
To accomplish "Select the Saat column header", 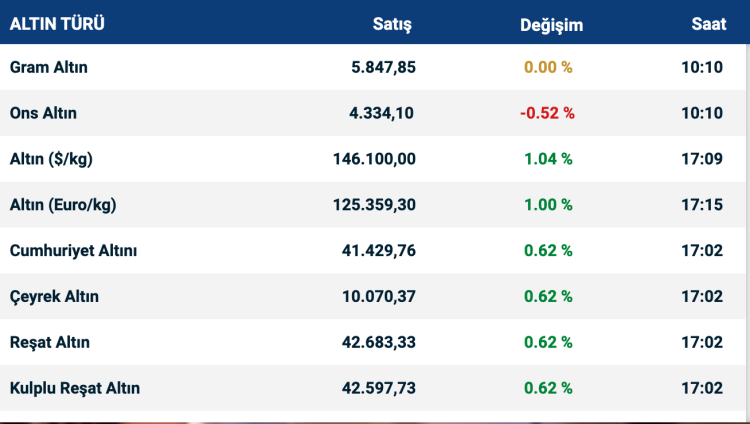I will pos(708,24).
